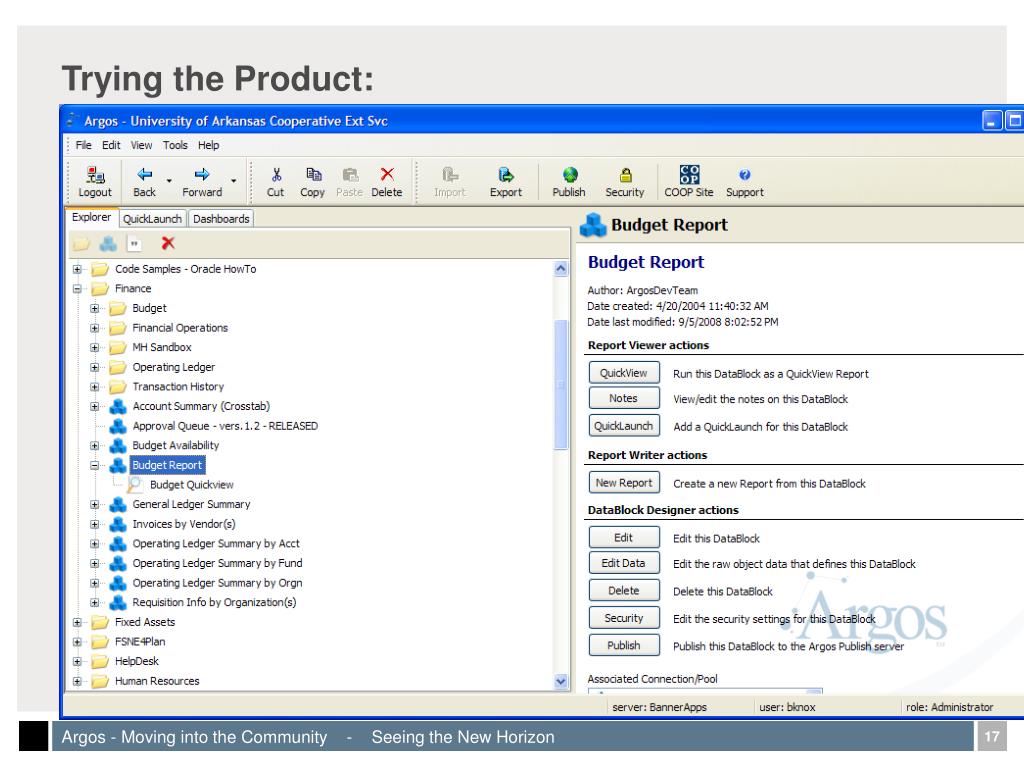This screenshot has width=1024, height=768.
Task: Open the COOP Site toolbar icon
Action: (690, 174)
